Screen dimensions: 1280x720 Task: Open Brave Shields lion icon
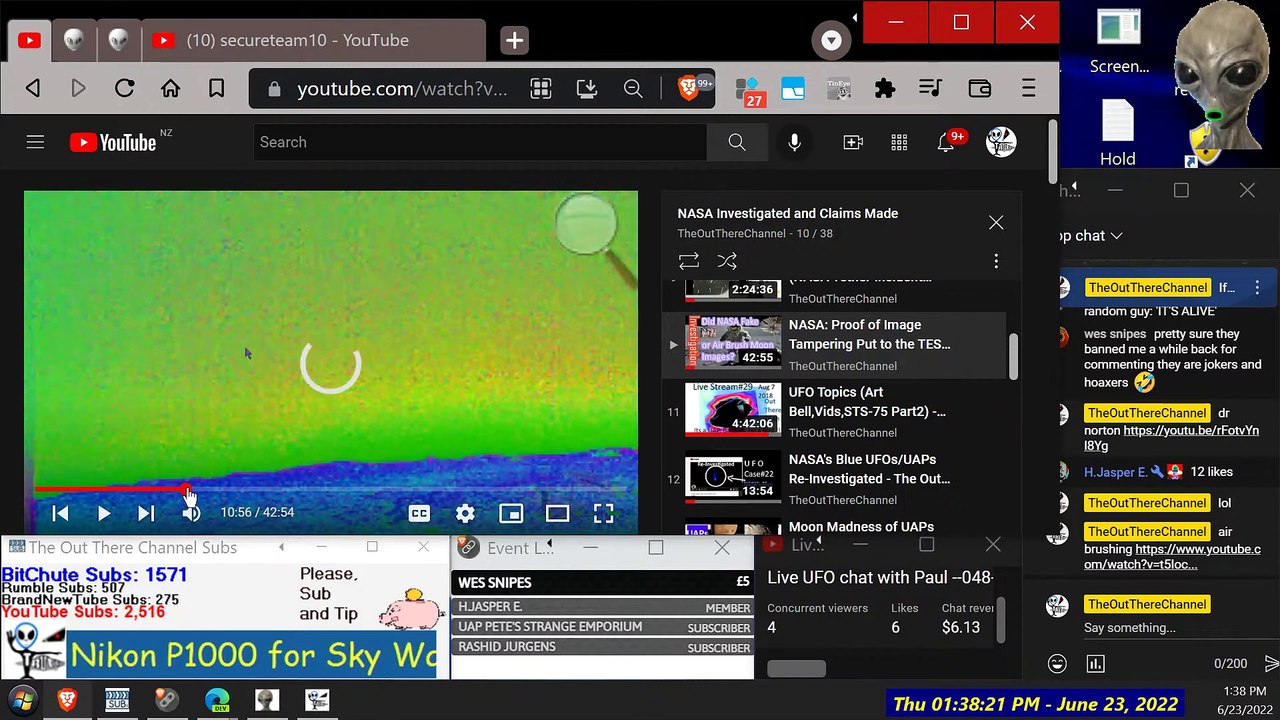689,89
